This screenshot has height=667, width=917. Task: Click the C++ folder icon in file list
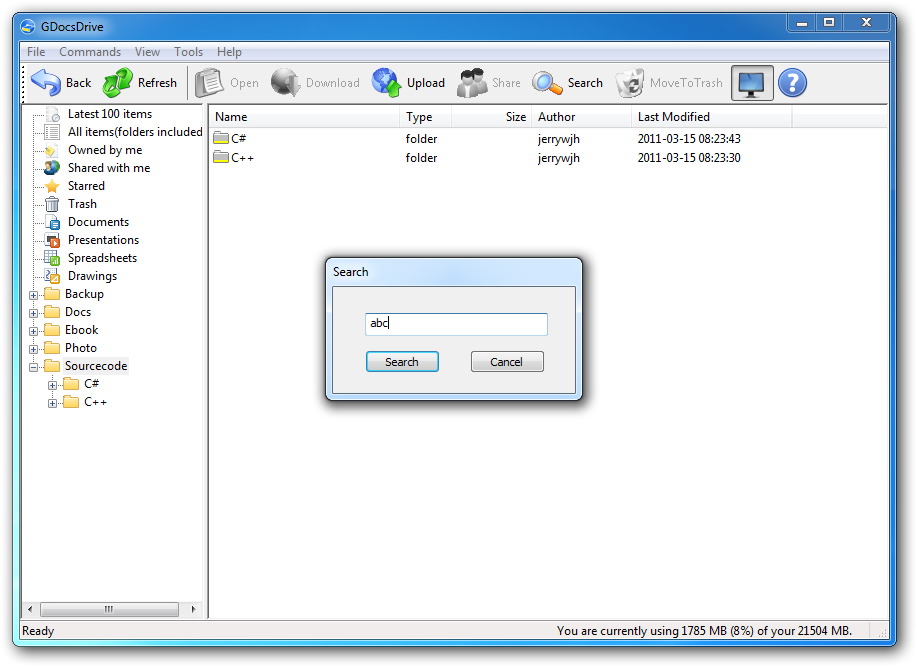(x=221, y=157)
